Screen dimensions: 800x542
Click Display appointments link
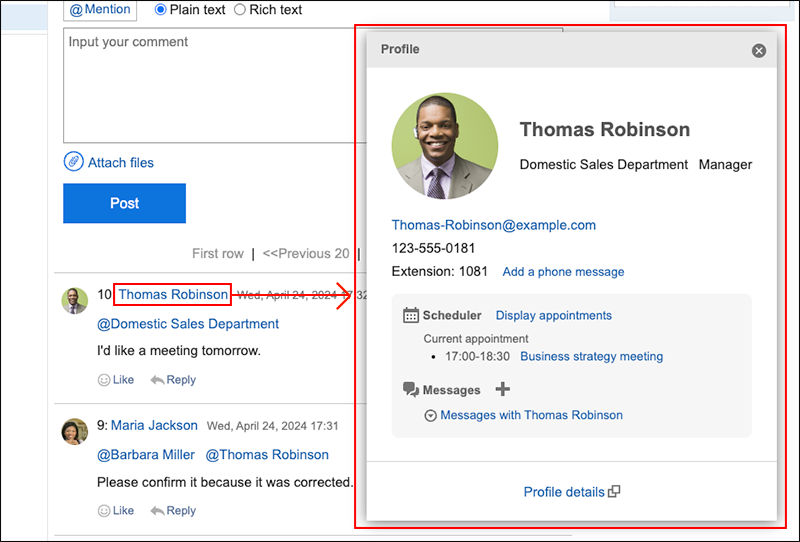click(554, 315)
